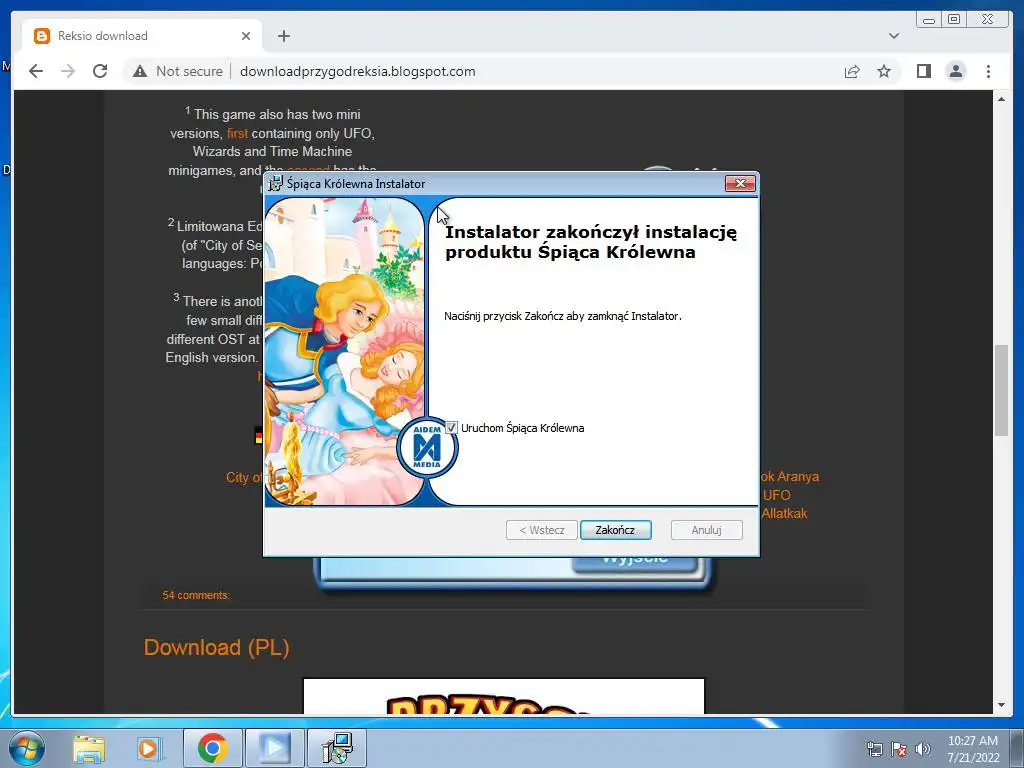Image resolution: width=1024 pixels, height=768 pixels.
Task: Click the orange UFO link
Action: click(776, 495)
